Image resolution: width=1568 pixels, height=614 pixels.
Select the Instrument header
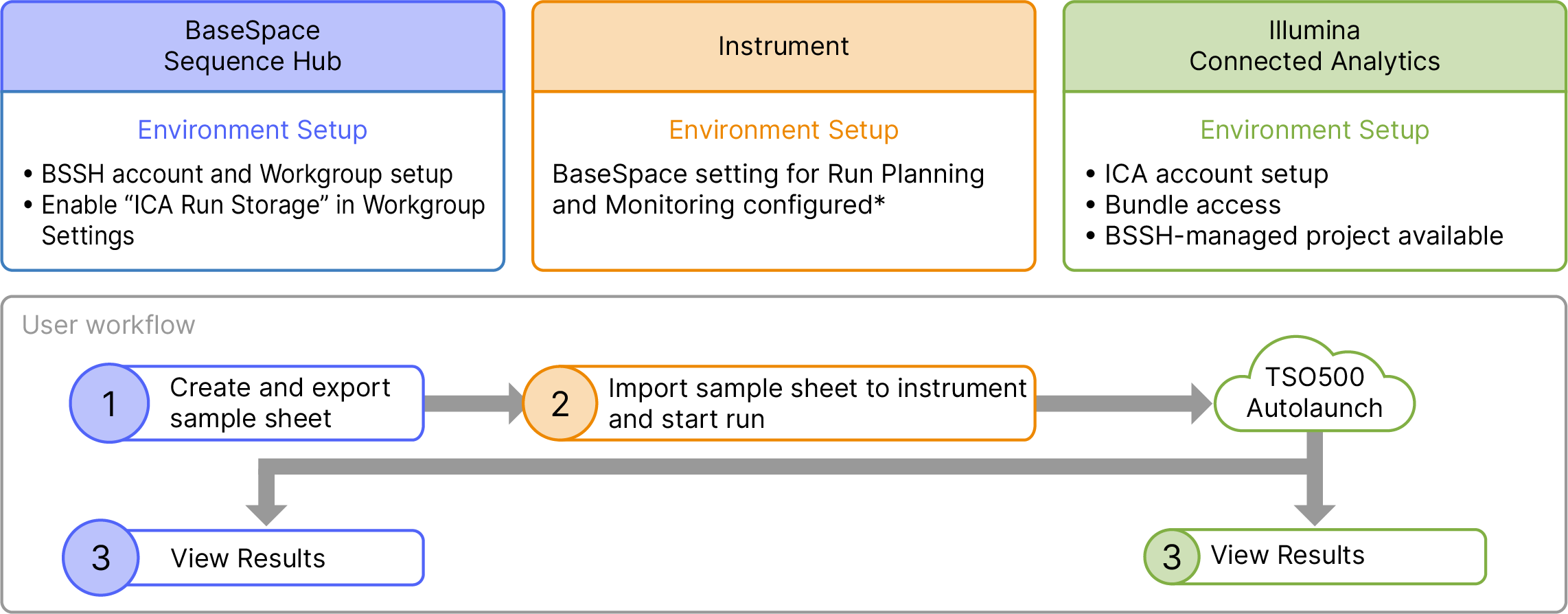pos(783,46)
